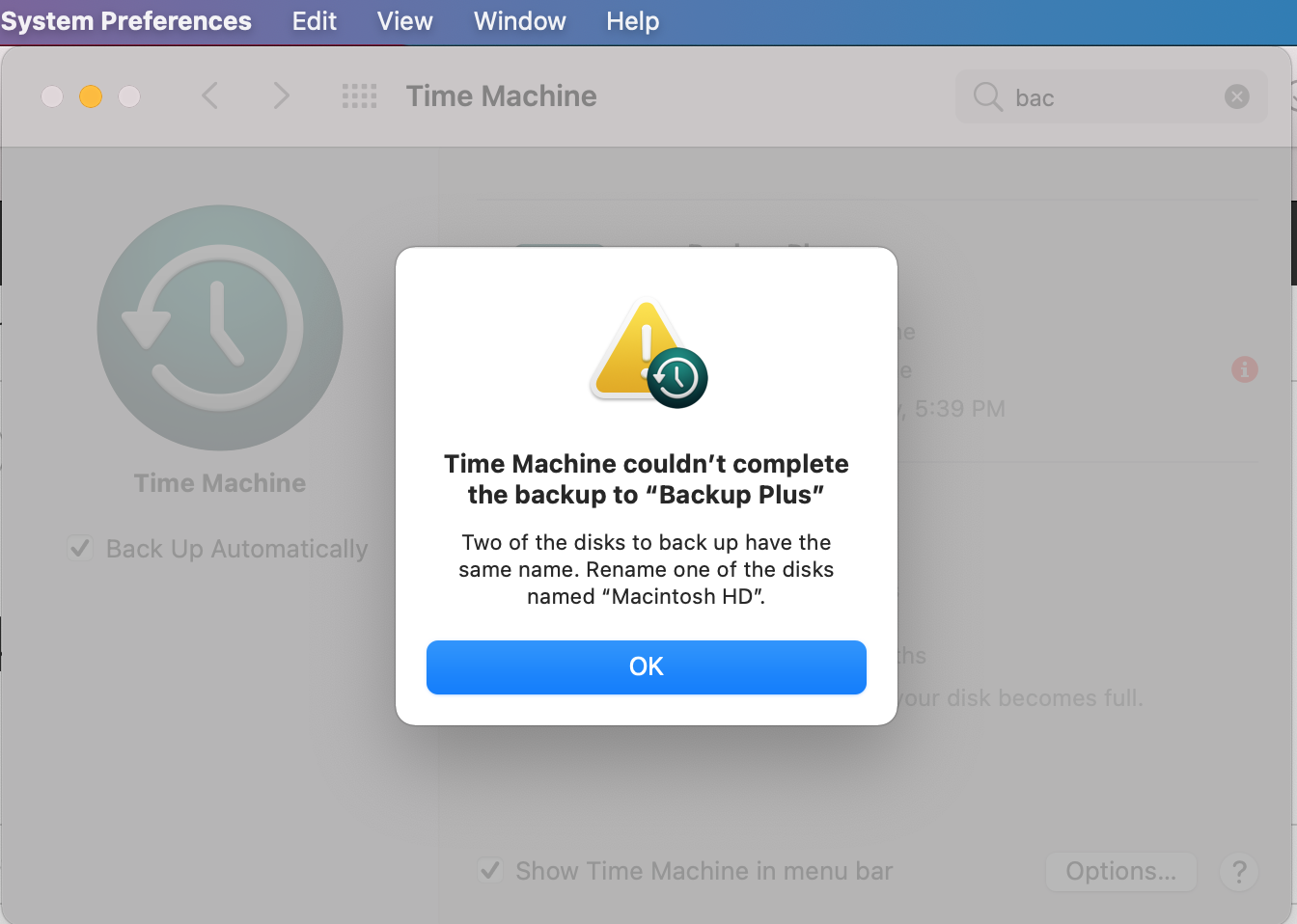Open the Window menu
This screenshot has height=924, width=1297.
tap(520, 21)
